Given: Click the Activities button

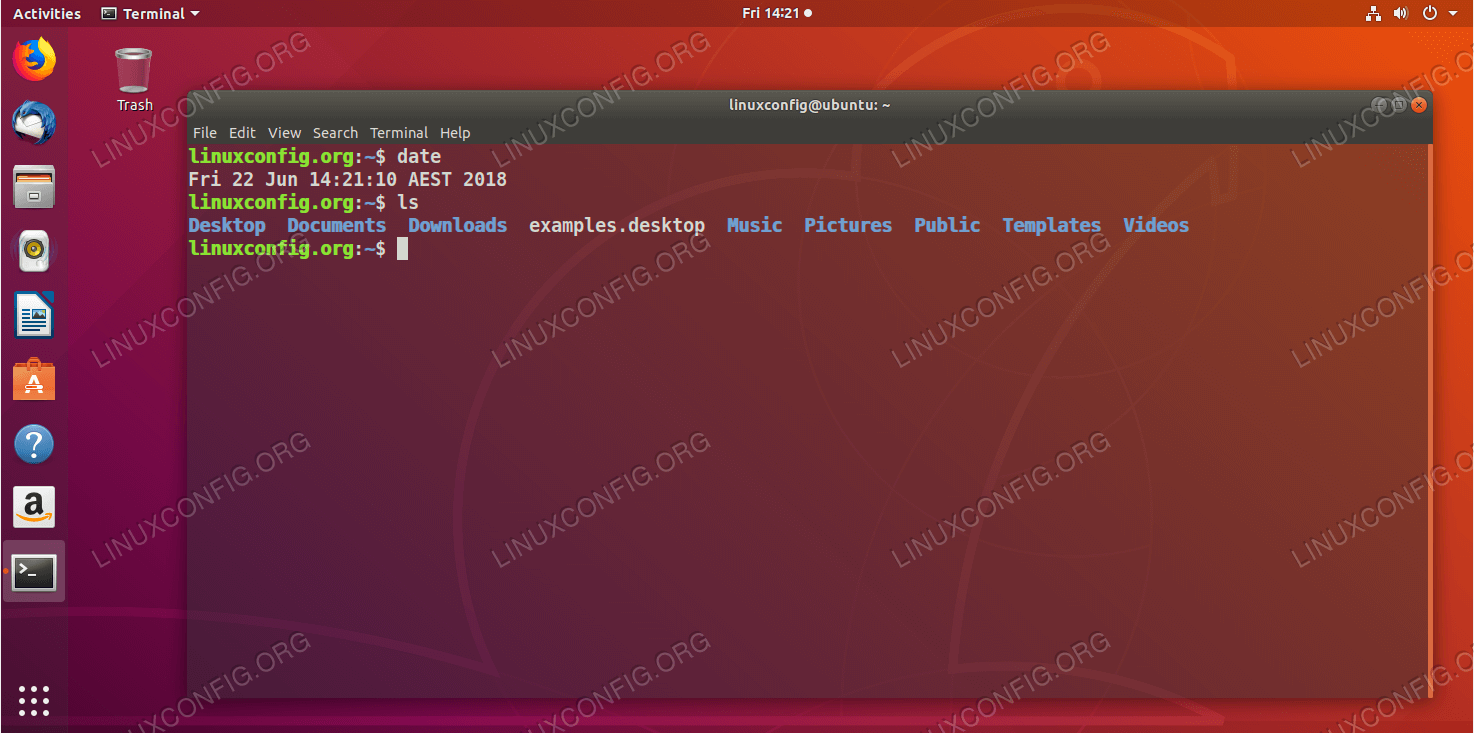Looking at the screenshot, I should [x=47, y=14].
